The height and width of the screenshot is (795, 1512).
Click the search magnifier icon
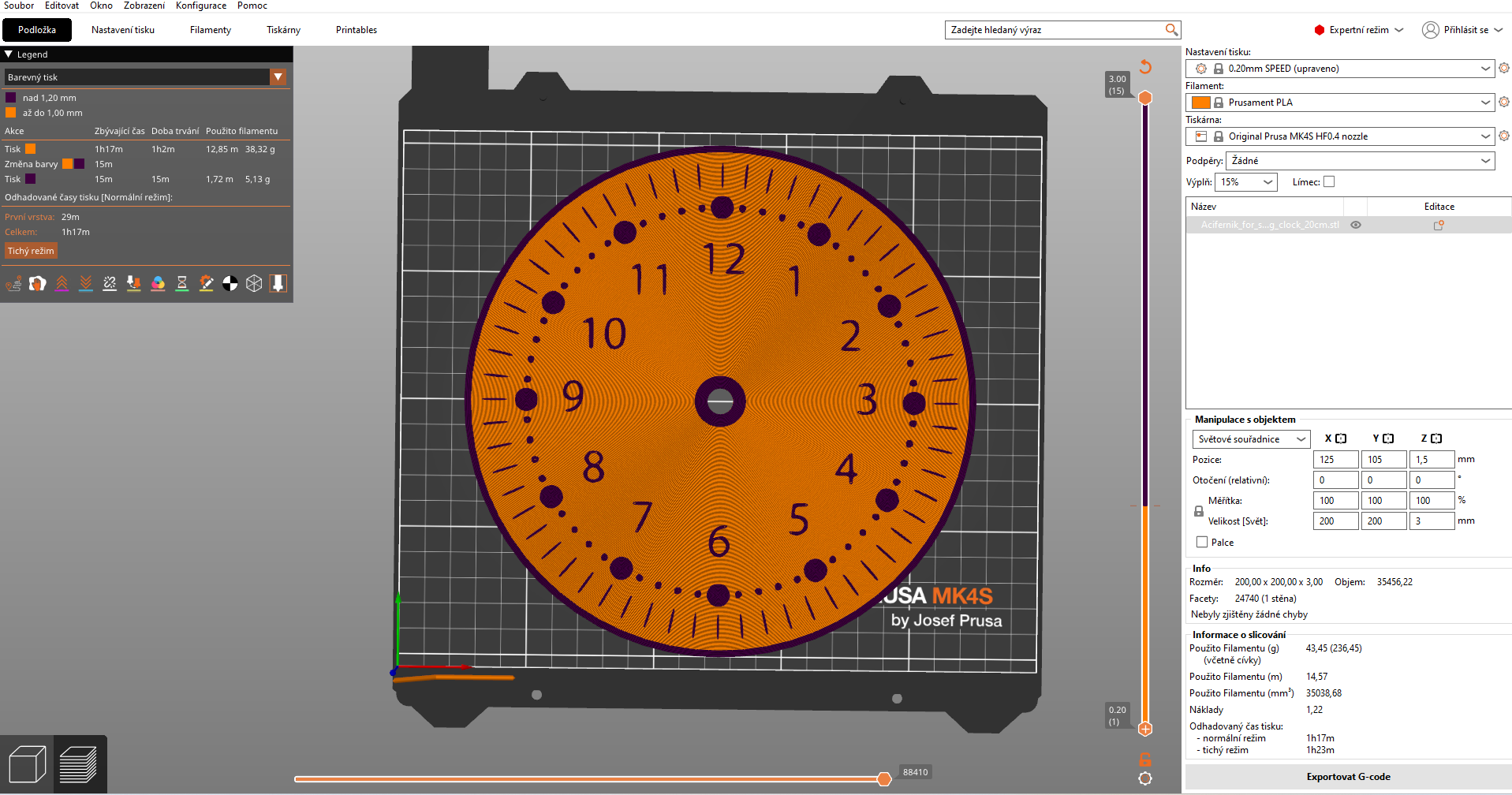pyautogui.click(x=1172, y=30)
